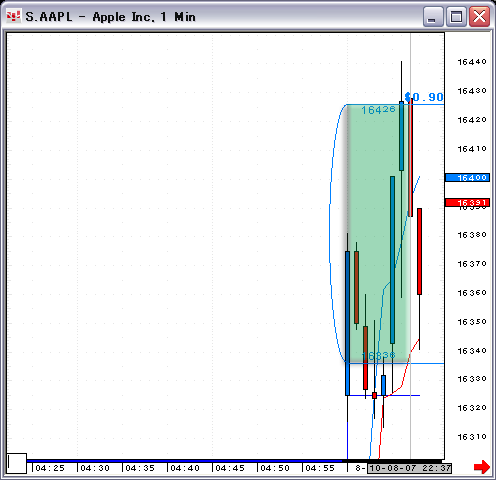Click the 04:40 time axis label

(x=185, y=468)
